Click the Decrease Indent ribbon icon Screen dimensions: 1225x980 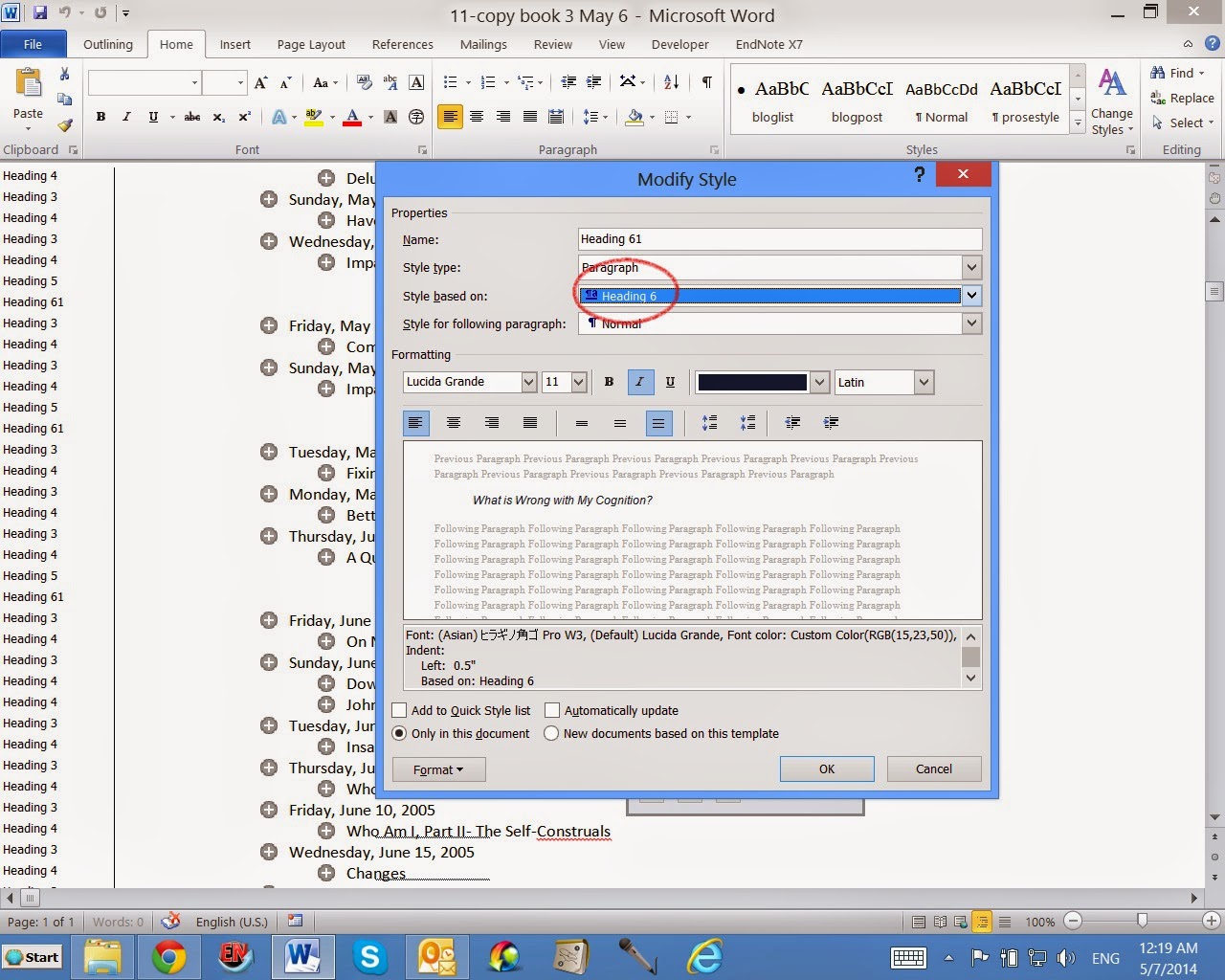click(x=568, y=83)
